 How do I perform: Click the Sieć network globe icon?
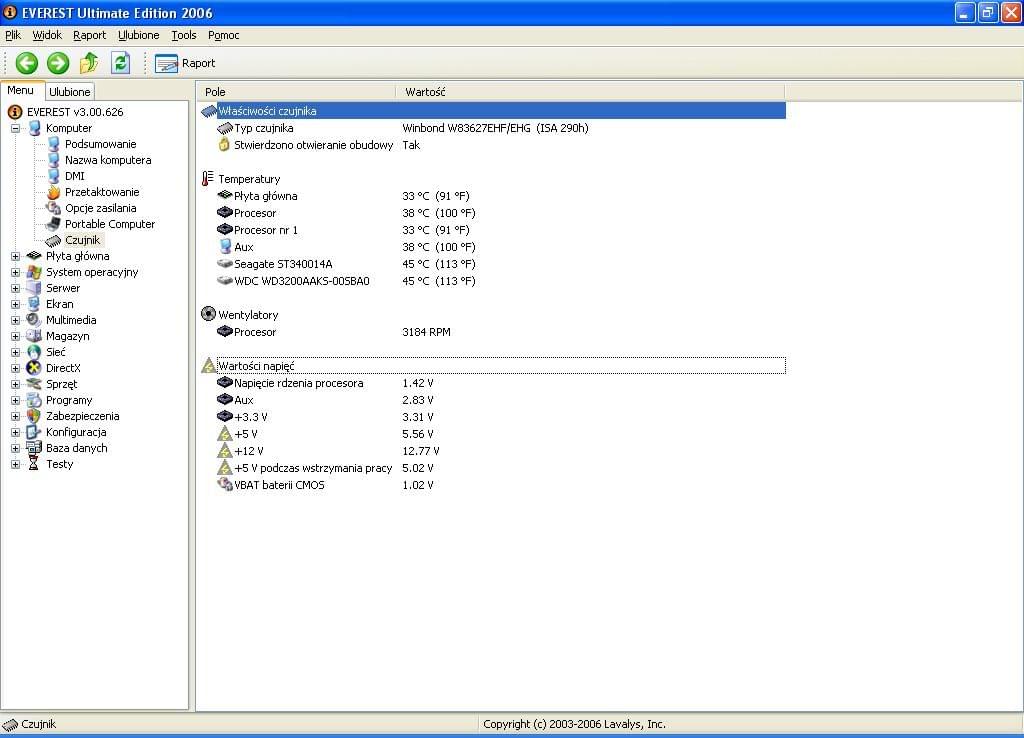(34, 352)
